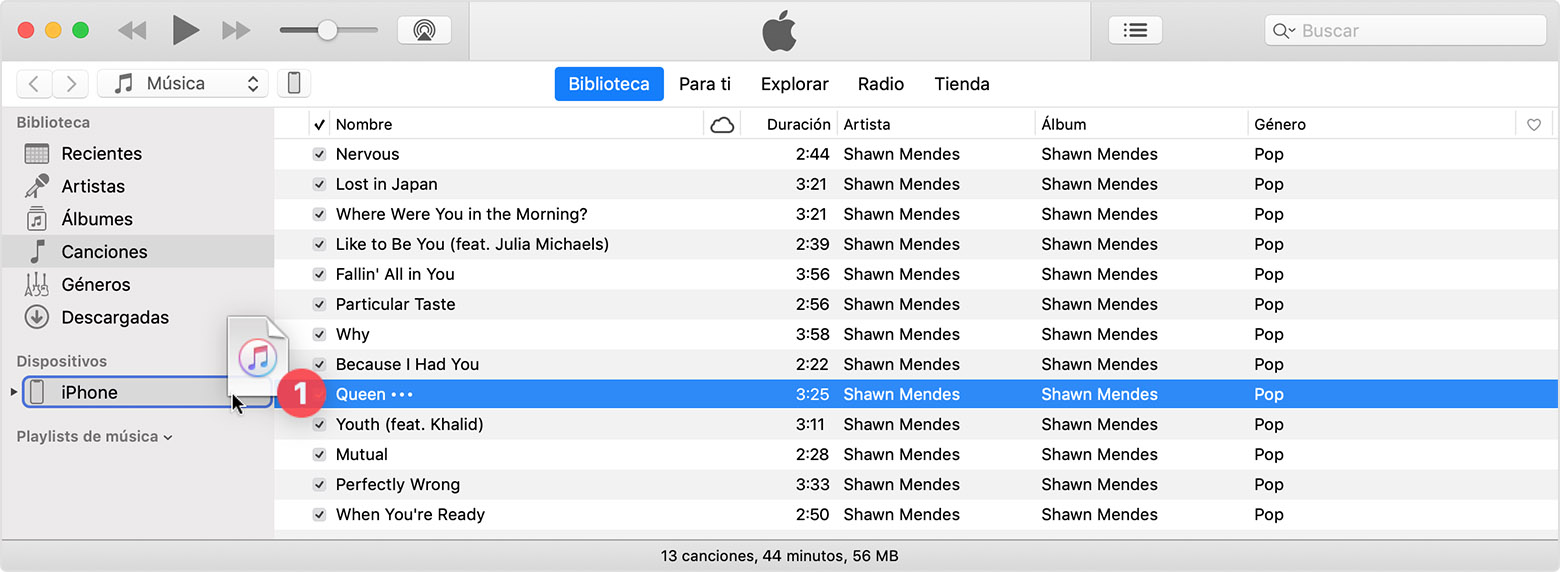Screen dimensions: 1560x572
Task: Collapse the Playlists de música section
Action: click(168, 437)
